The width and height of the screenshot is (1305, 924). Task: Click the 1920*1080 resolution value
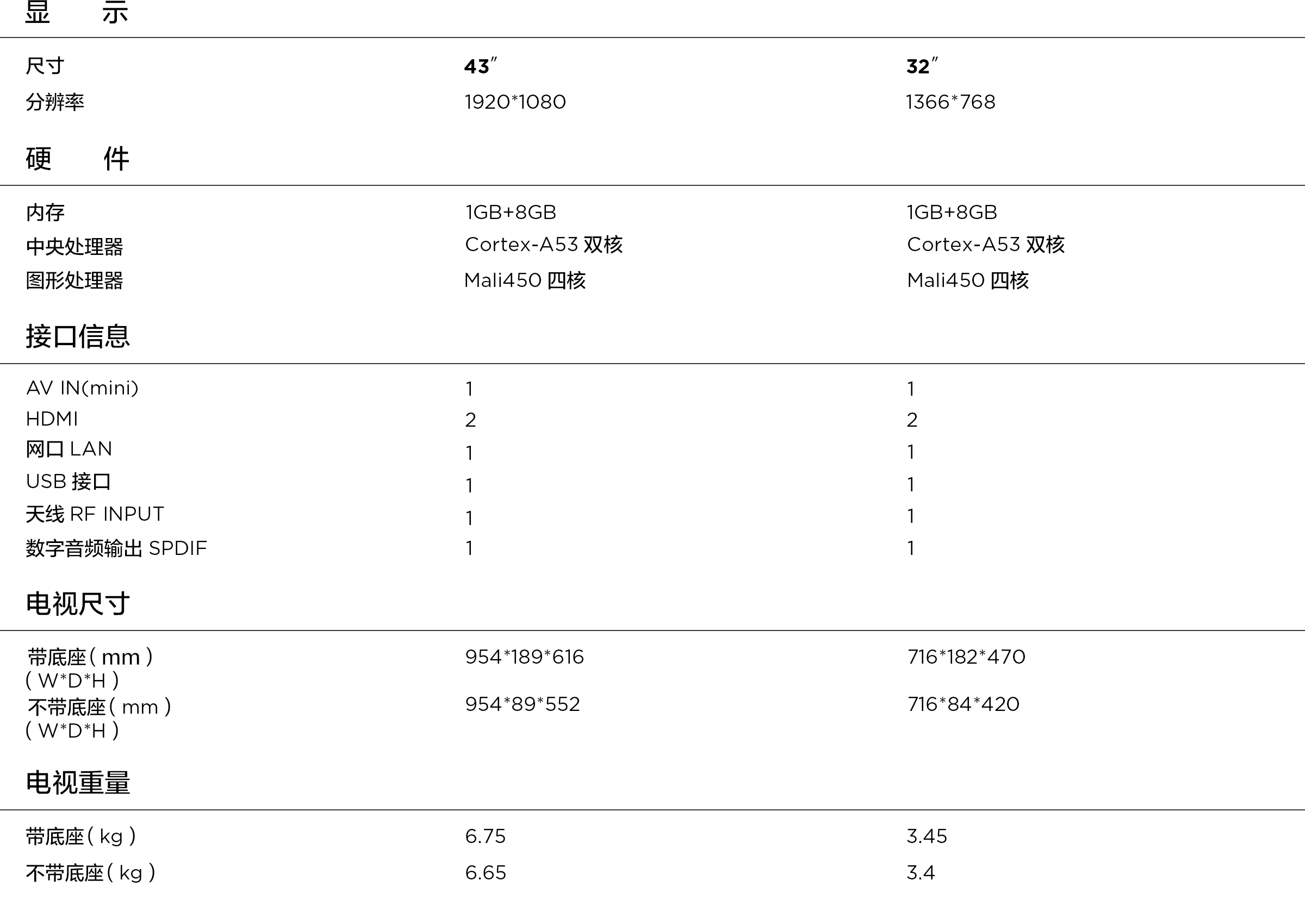click(515, 102)
